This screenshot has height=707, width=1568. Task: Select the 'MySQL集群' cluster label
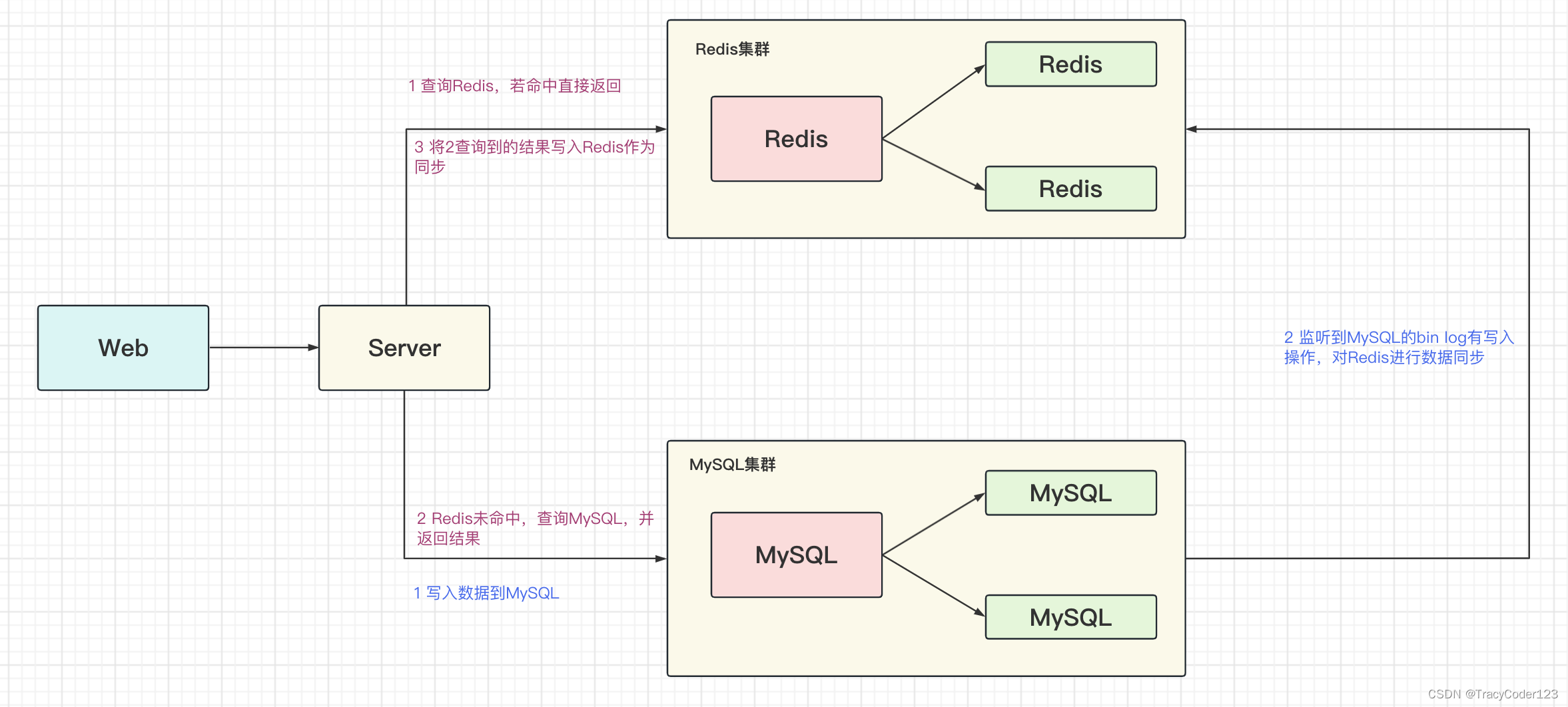[732, 465]
